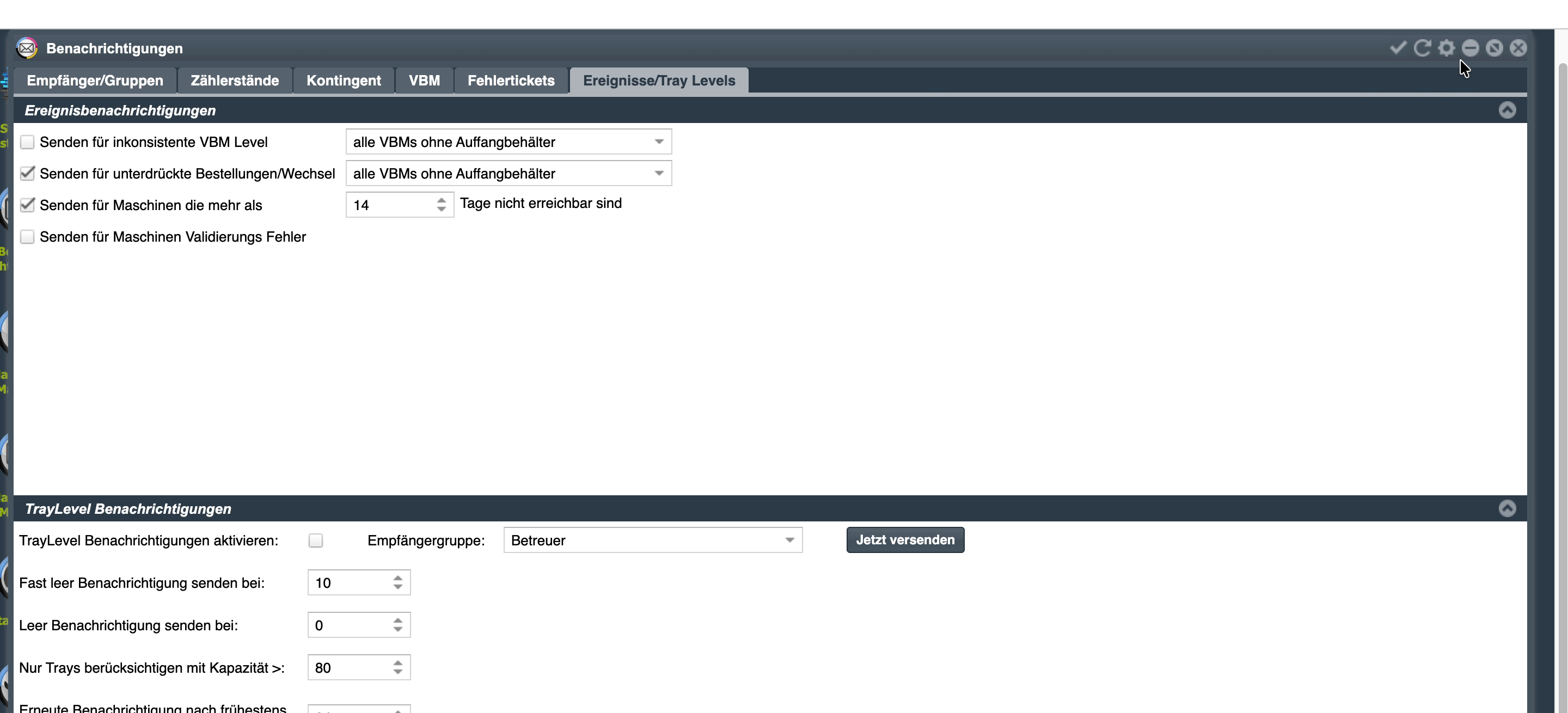Open the gear settings icon in title bar

[1446, 47]
